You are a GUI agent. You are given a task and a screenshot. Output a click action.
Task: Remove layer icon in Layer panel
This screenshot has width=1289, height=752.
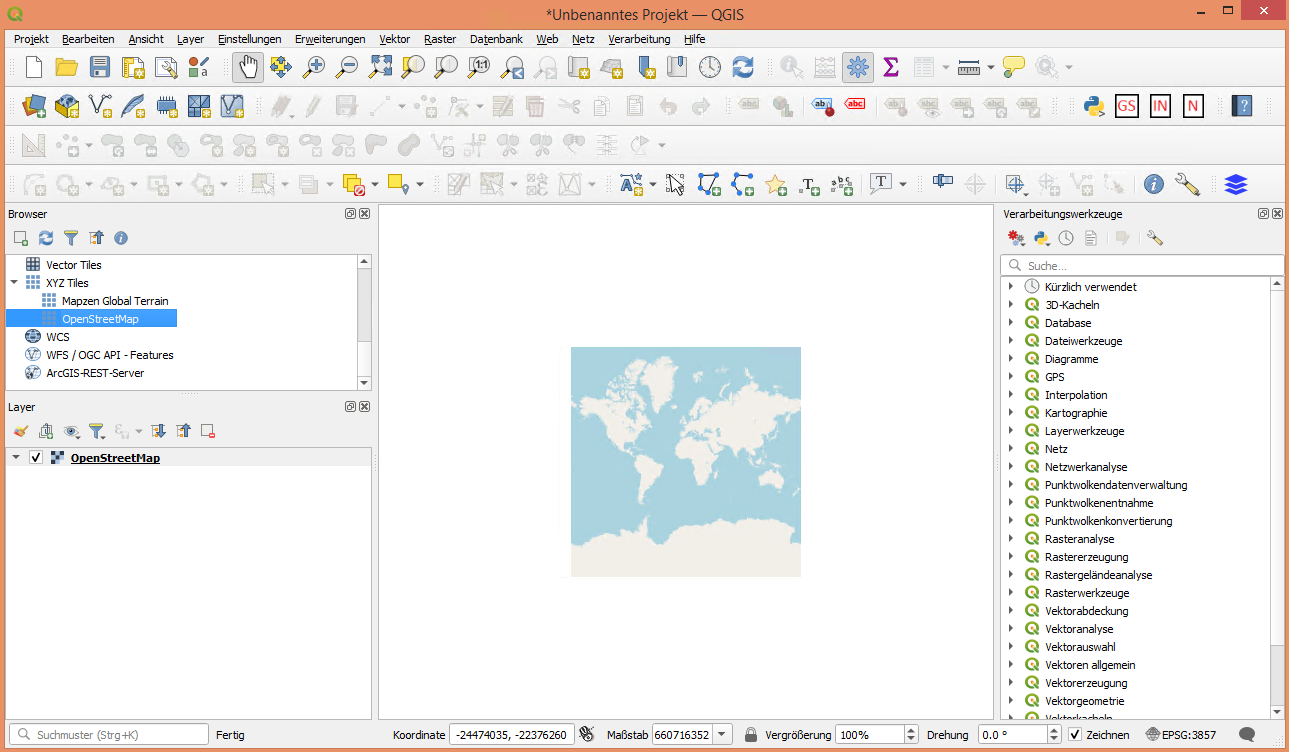point(208,431)
